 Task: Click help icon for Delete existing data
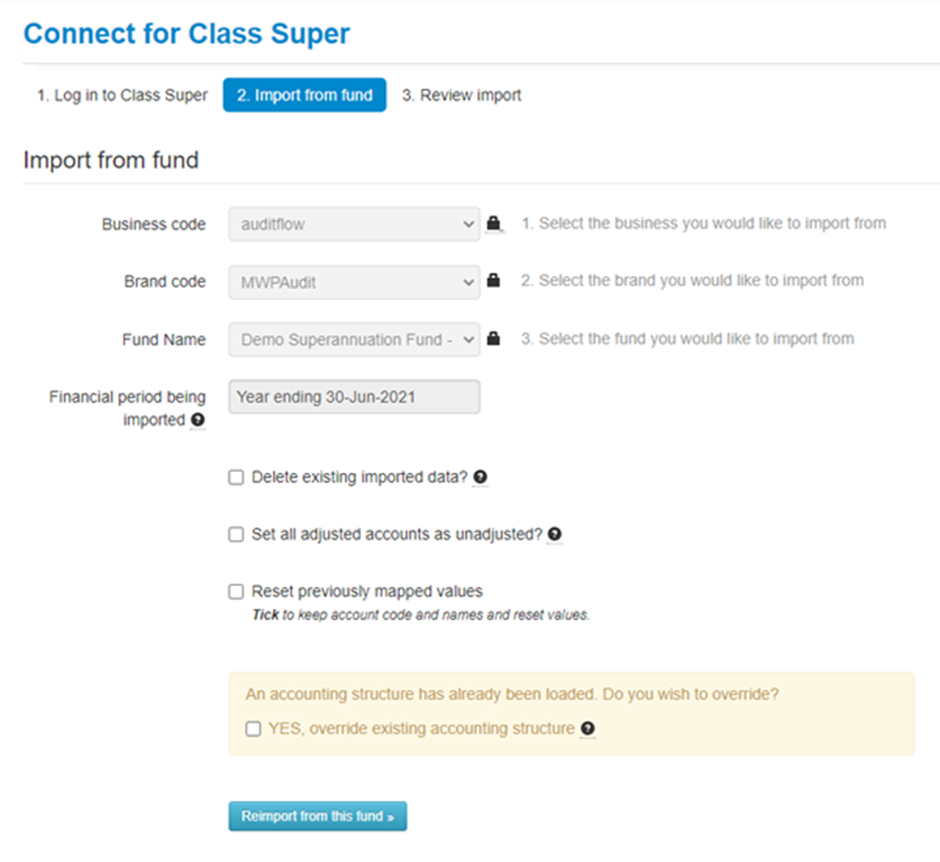(x=480, y=478)
